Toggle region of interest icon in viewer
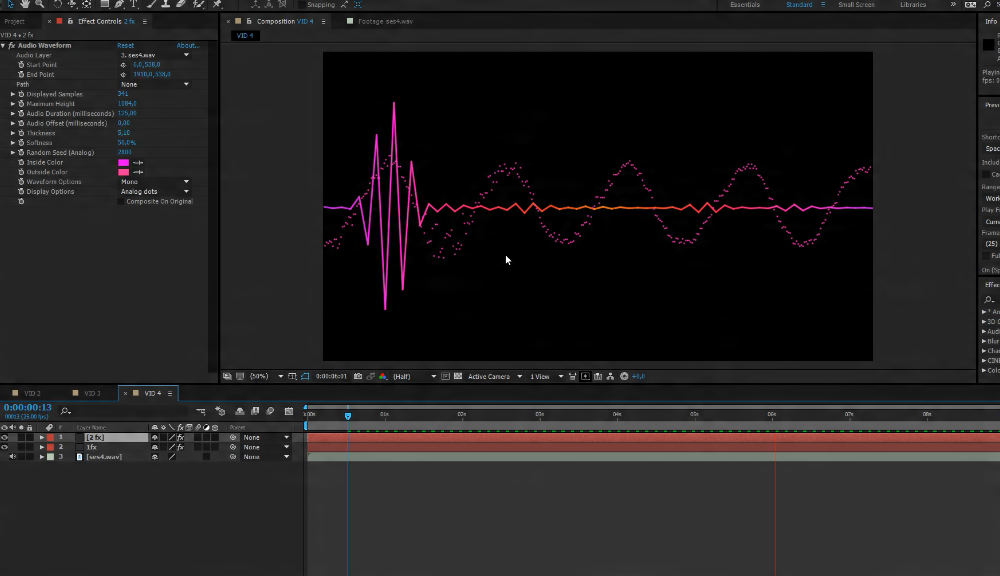The width and height of the screenshot is (1000, 576). point(446,376)
